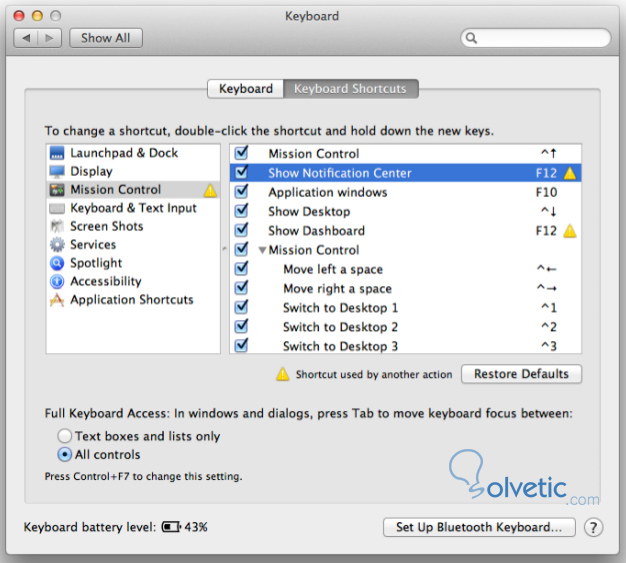Click Restore Defaults
Image resolution: width=626 pixels, height=563 pixels.
coord(521,374)
